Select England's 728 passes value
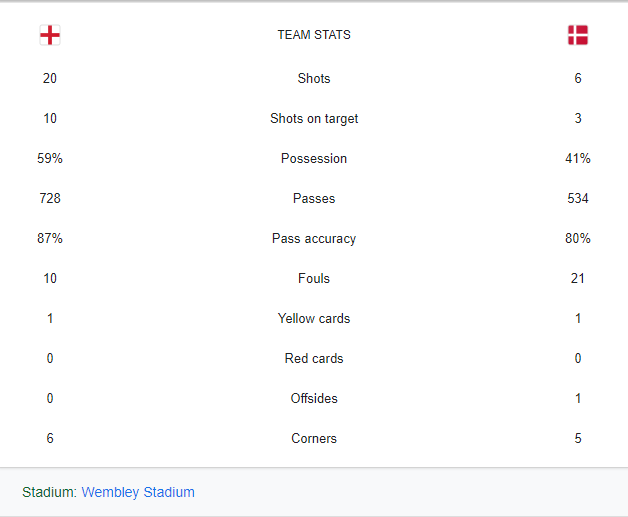 [x=50, y=198]
